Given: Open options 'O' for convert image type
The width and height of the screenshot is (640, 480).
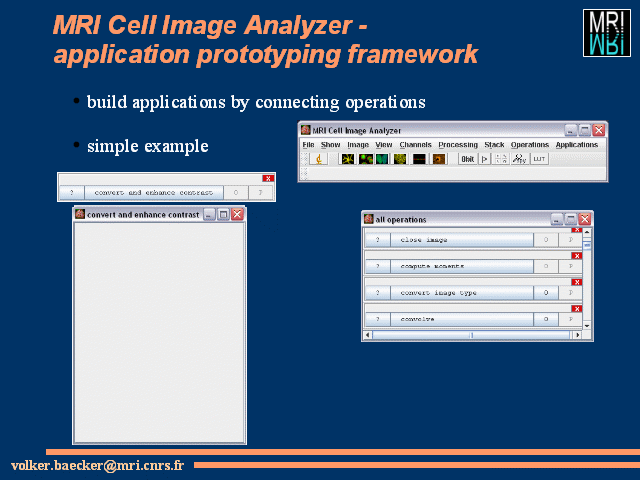Looking at the screenshot, I should [x=546, y=293].
